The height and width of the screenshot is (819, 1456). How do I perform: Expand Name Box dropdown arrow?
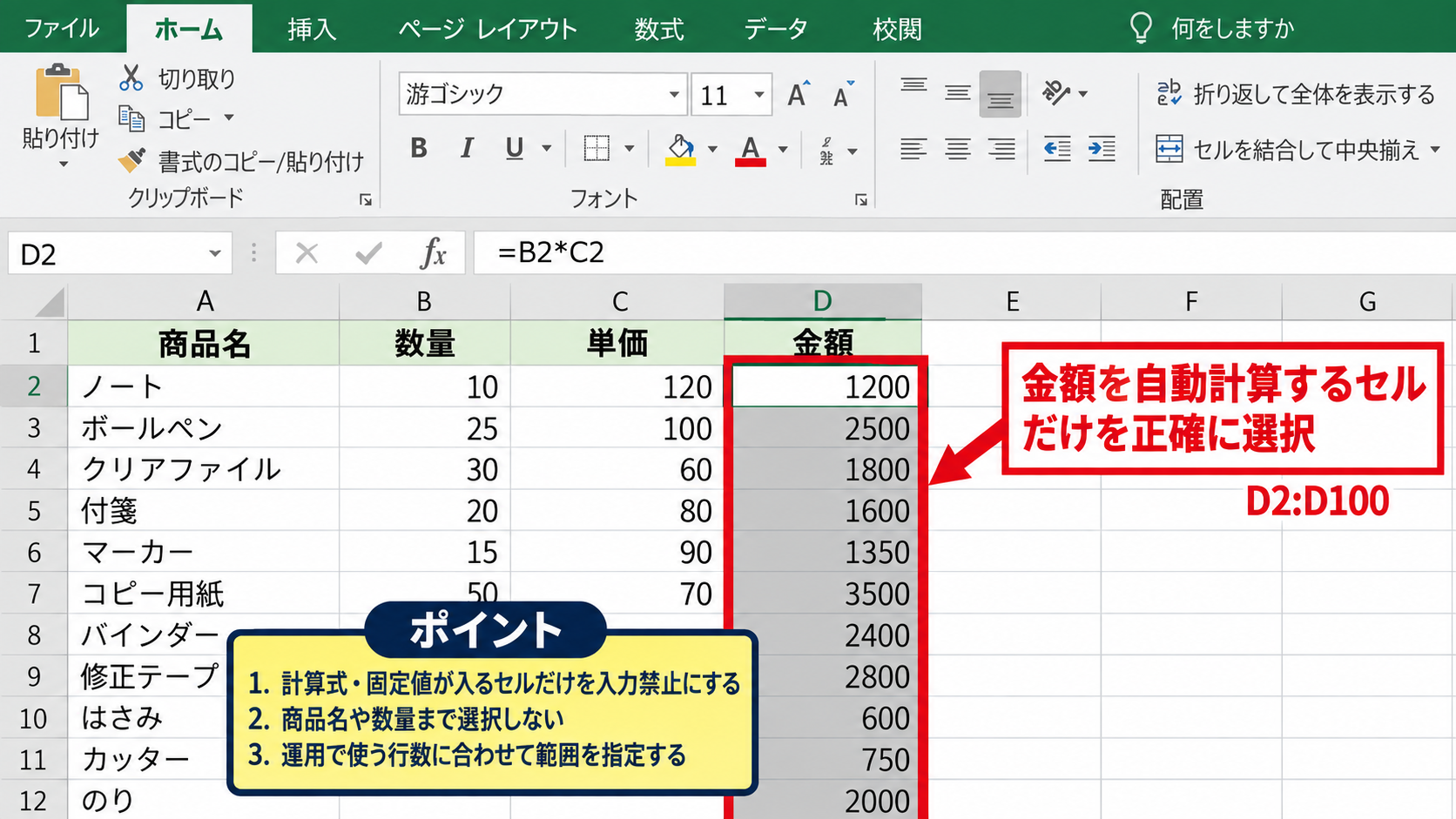(x=214, y=253)
